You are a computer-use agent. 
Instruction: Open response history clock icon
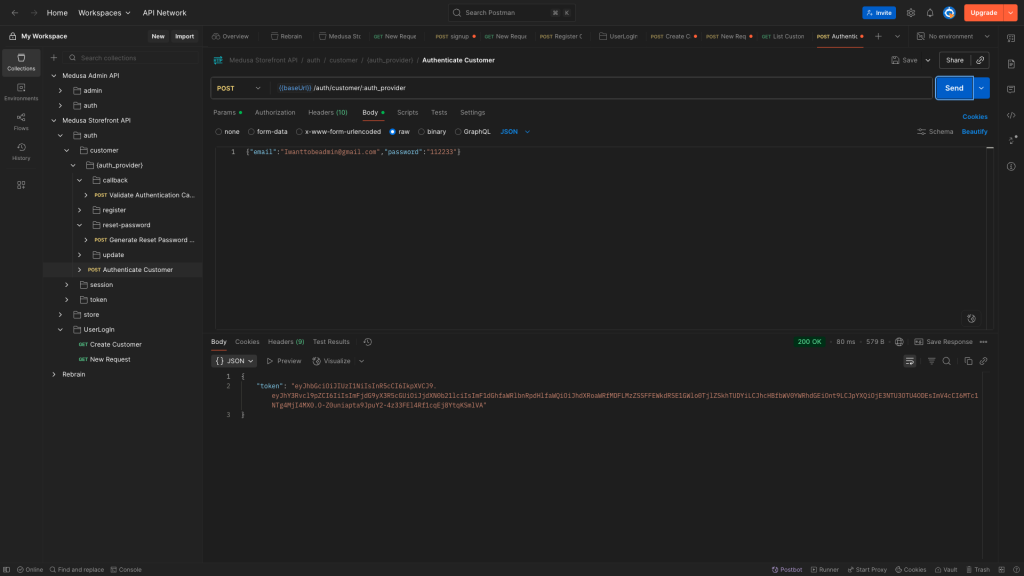coord(368,342)
